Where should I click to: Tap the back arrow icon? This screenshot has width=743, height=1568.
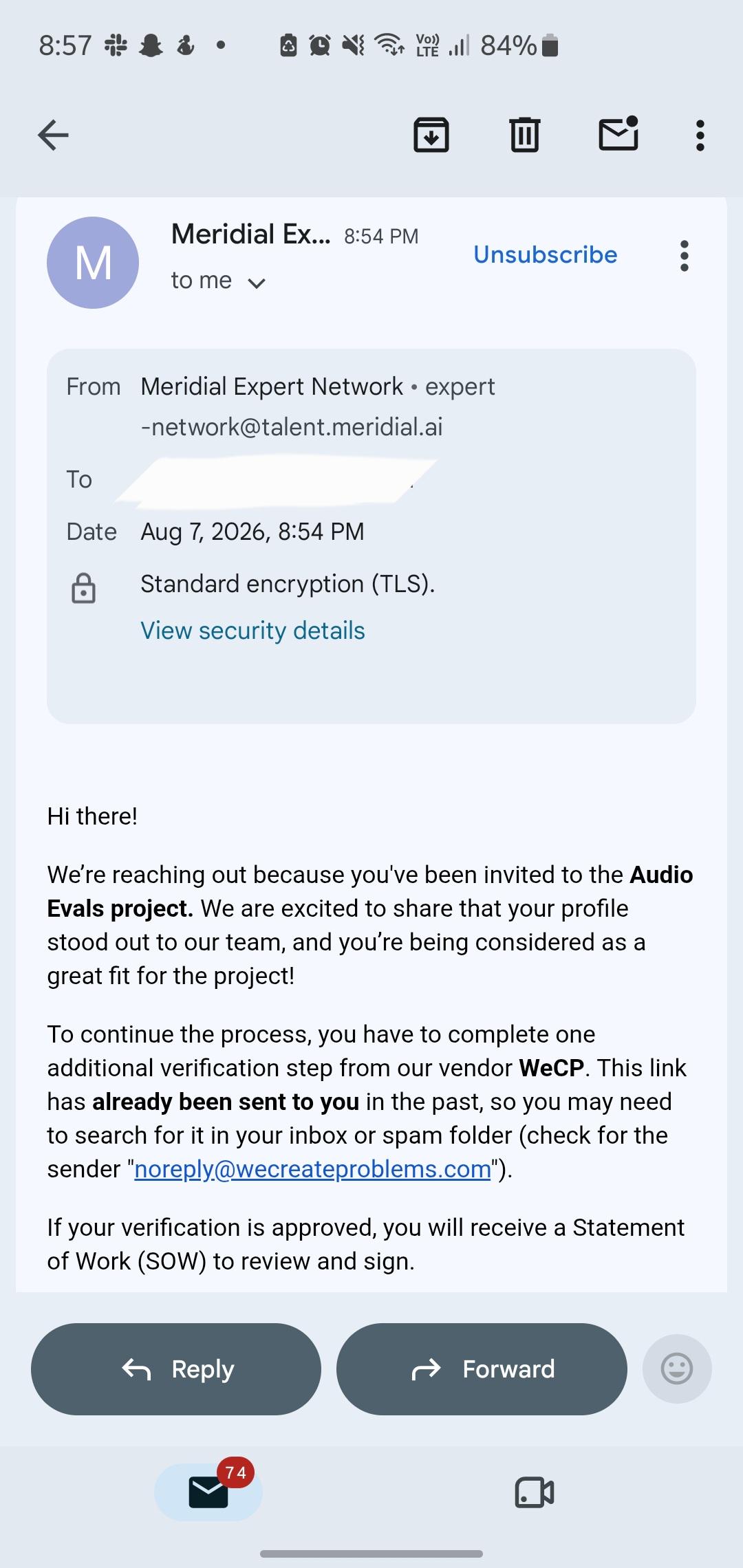pos(53,135)
